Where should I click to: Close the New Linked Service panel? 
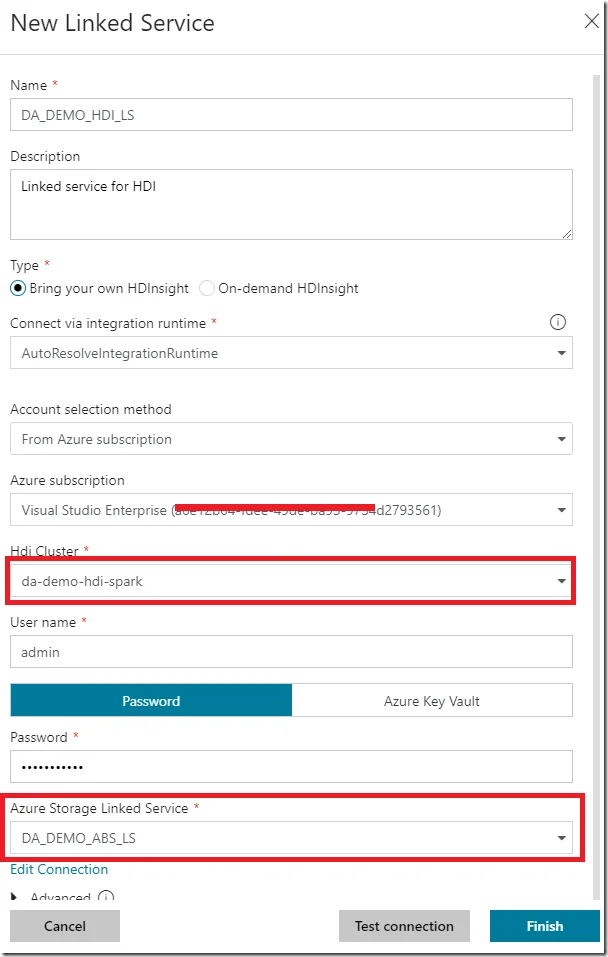pos(591,21)
